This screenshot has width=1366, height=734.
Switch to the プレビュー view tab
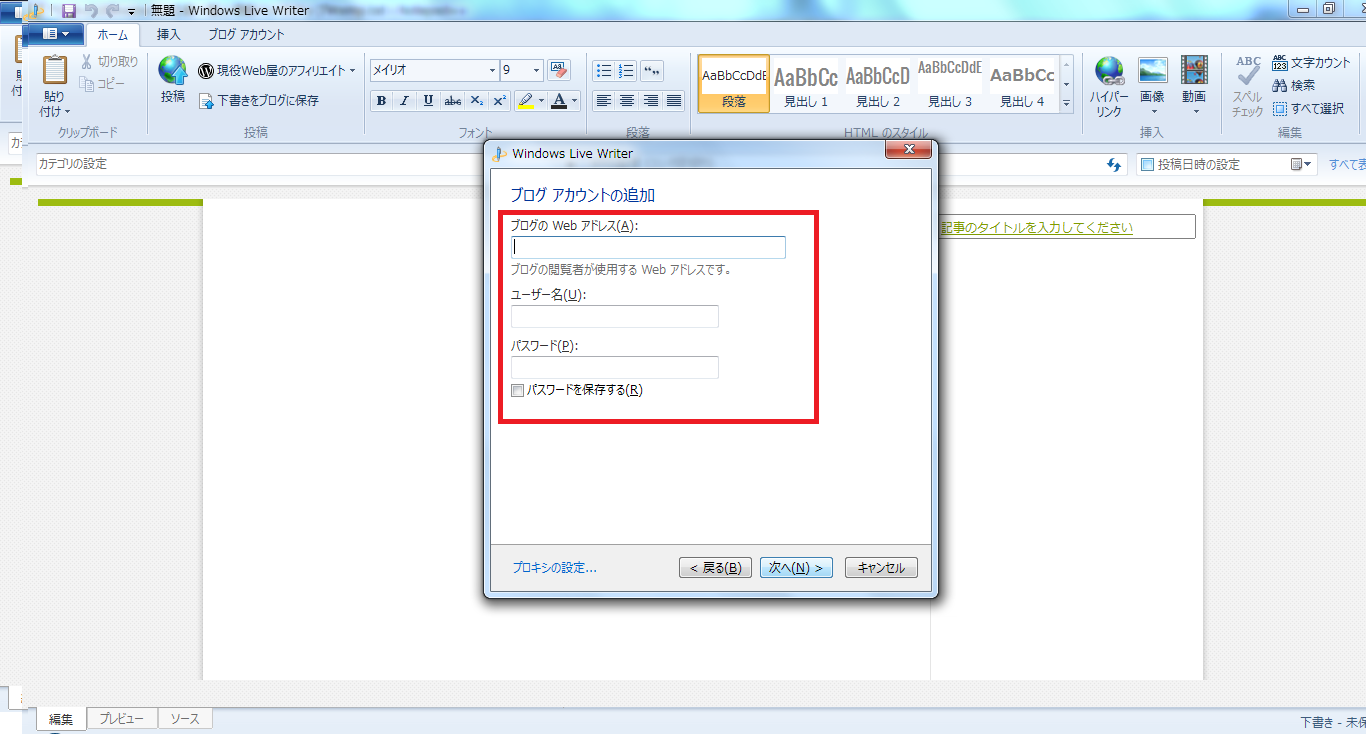tap(121, 719)
